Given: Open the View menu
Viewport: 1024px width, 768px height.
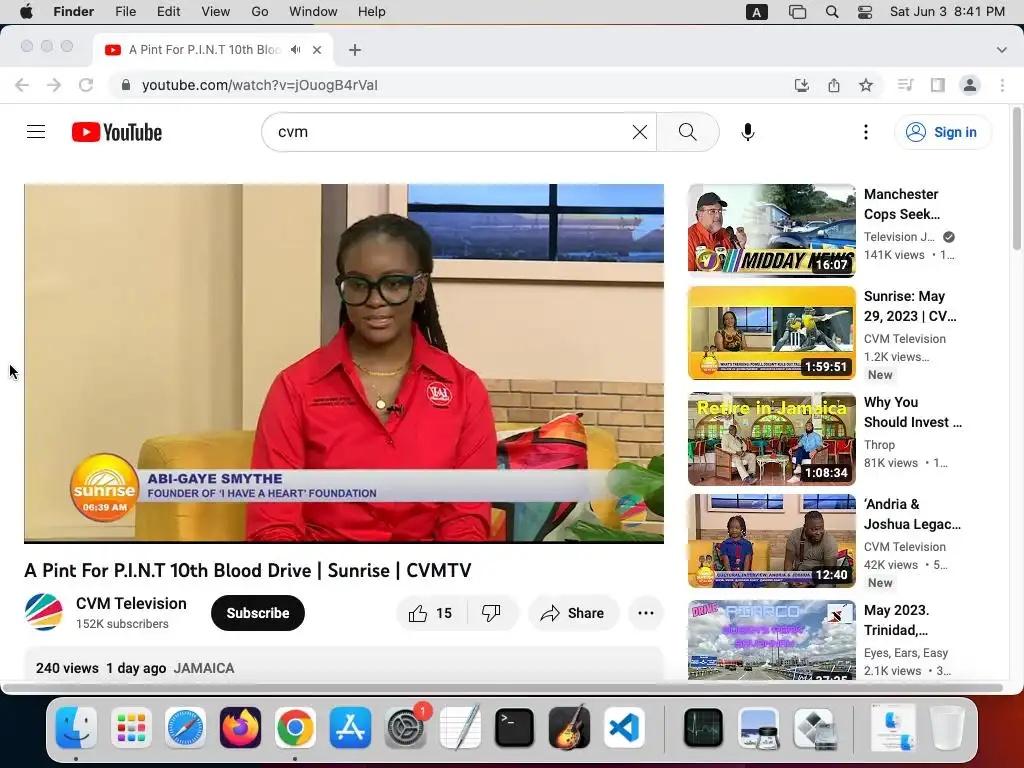Looking at the screenshot, I should tap(216, 12).
